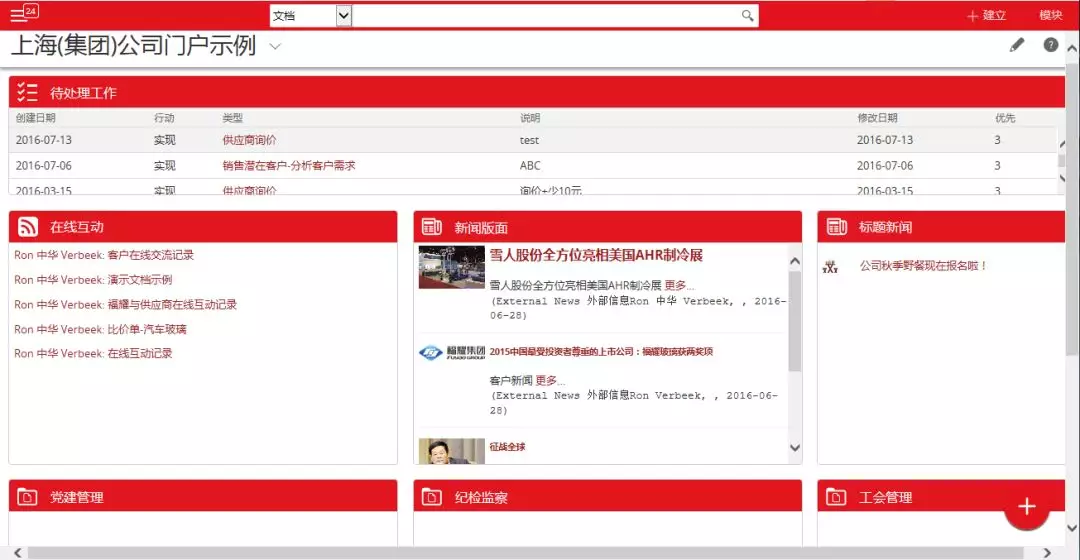Open the help question mark icon
The height and width of the screenshot is (560, 1080).
click(1051, 45)
